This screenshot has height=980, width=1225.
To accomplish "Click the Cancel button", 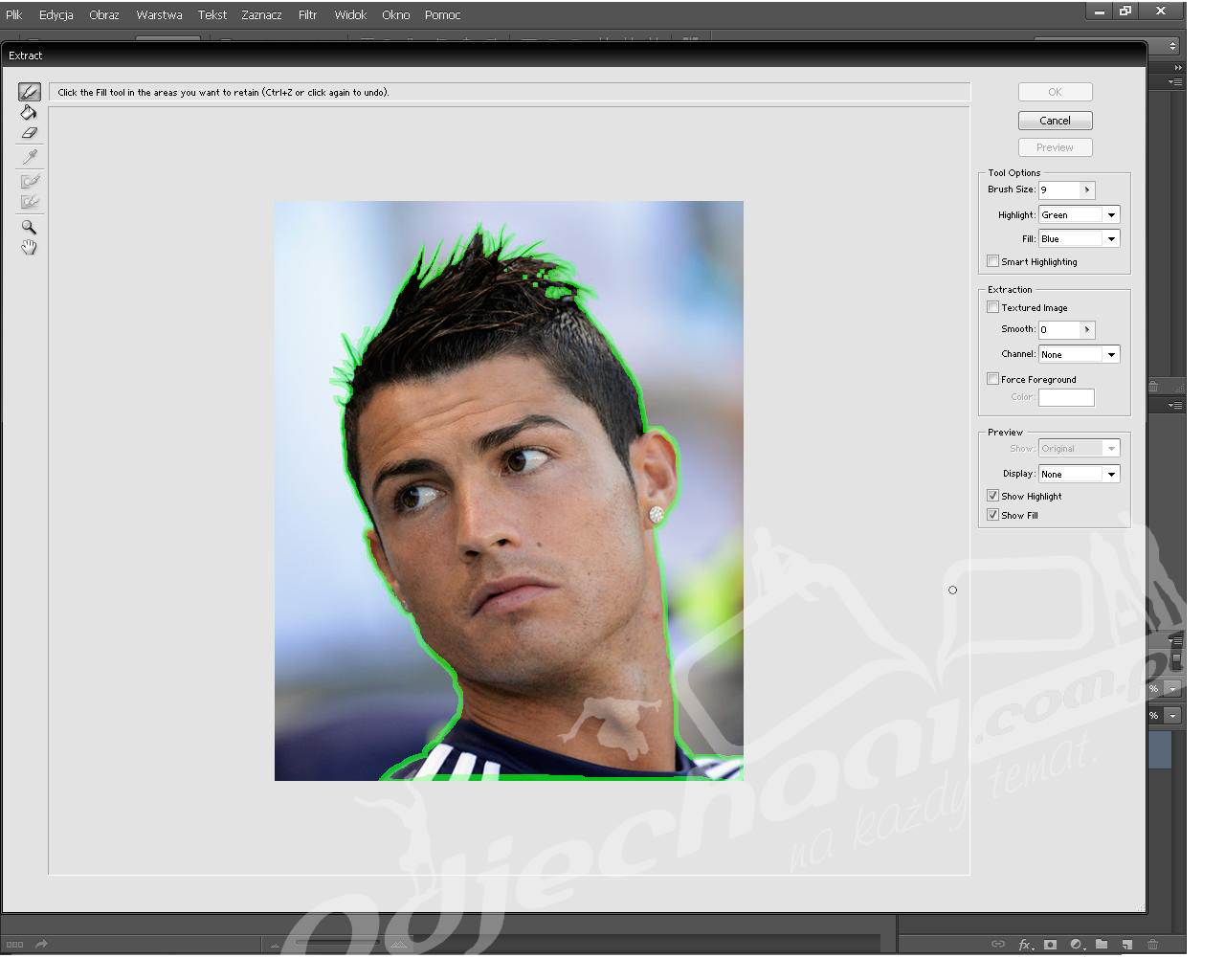I will point(1055,121).
